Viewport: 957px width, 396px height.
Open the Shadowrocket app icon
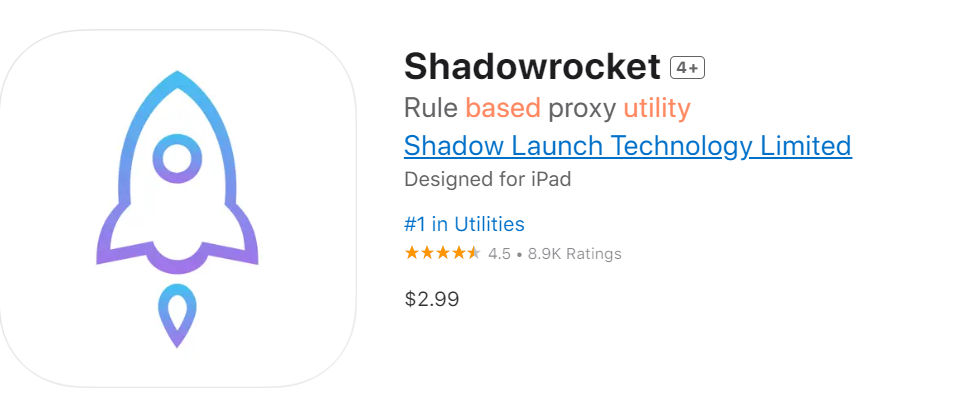pyautogui.click(x=178, y=209)
